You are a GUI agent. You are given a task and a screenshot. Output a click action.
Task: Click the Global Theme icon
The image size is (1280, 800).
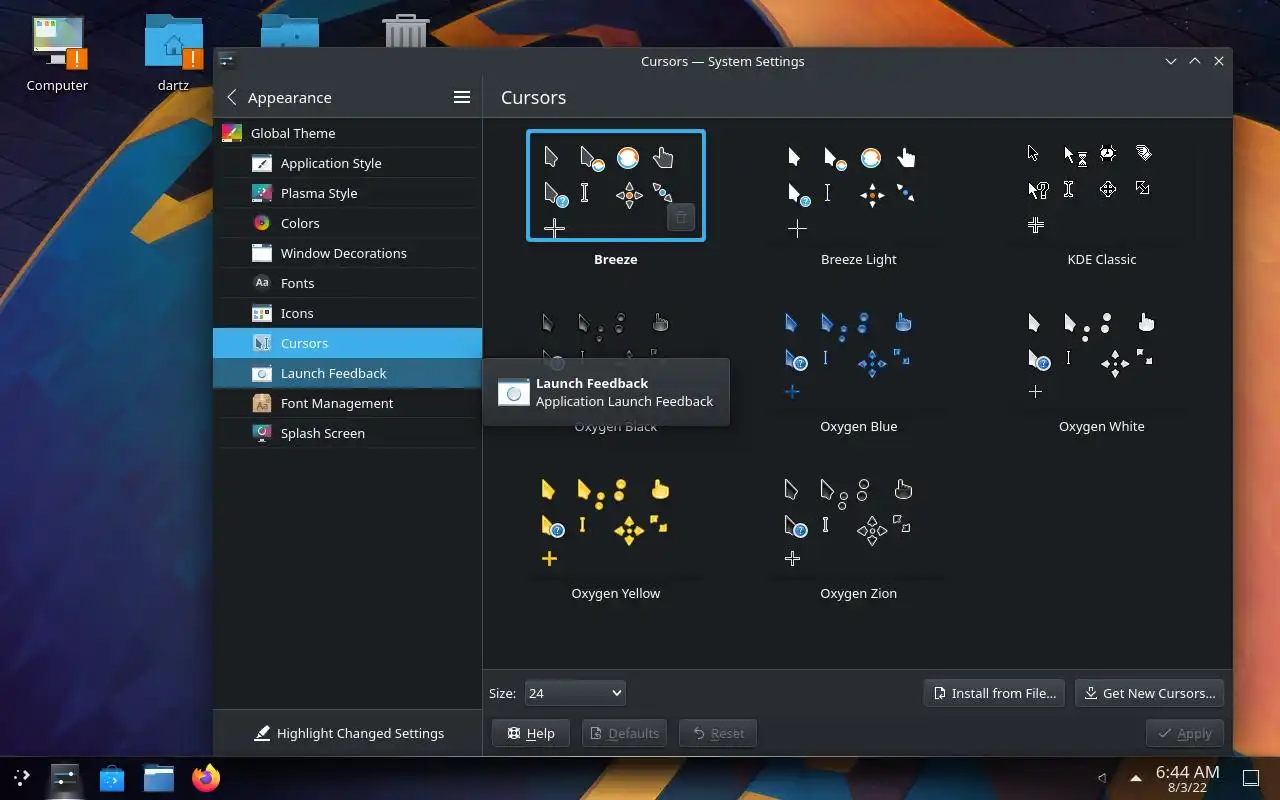tap(232, 133)
